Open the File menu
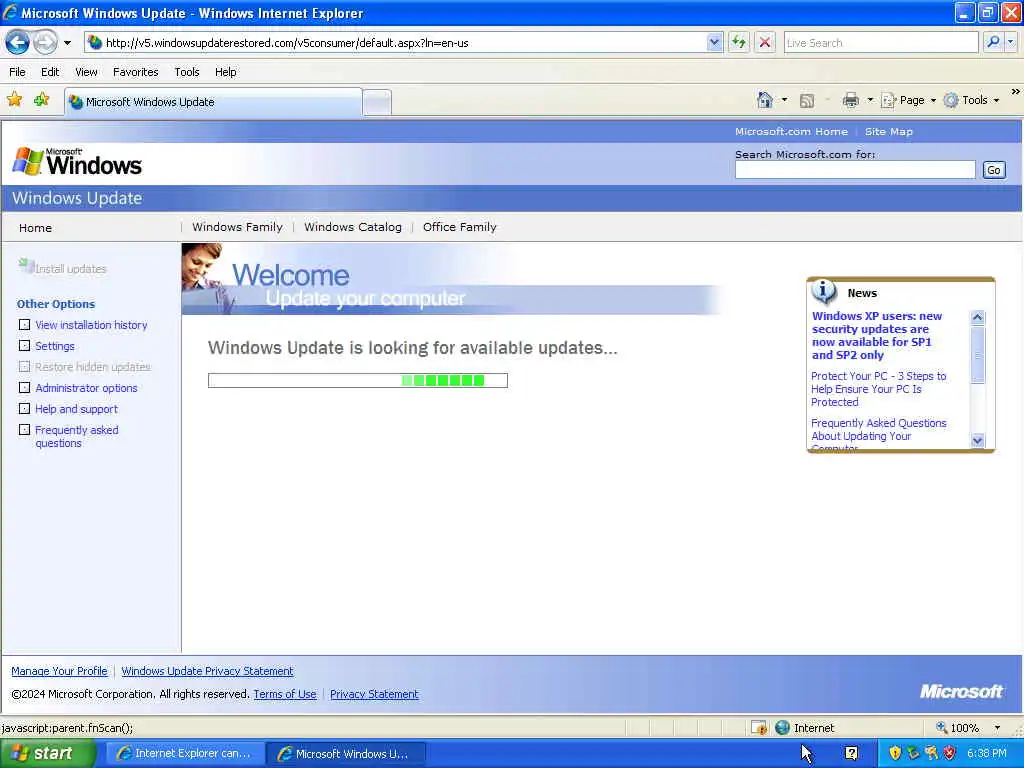The height and width of the screenshot is (768, 1024). point(18,72)
